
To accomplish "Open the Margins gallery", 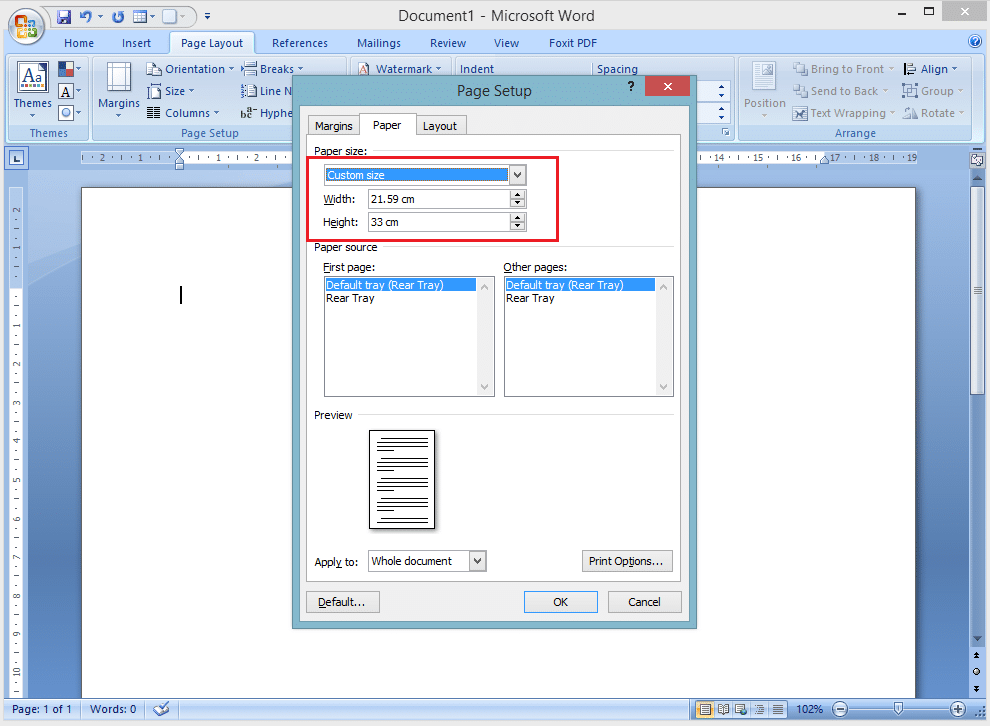I will coord(119,89).
